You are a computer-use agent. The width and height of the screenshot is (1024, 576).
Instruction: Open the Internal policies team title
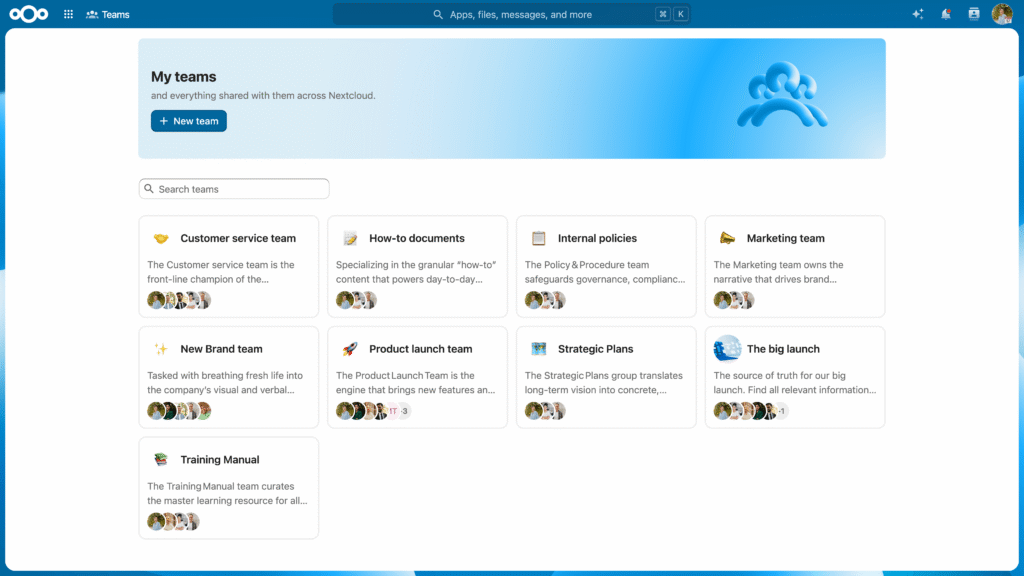pyautogui.click(x=597, y=238)
